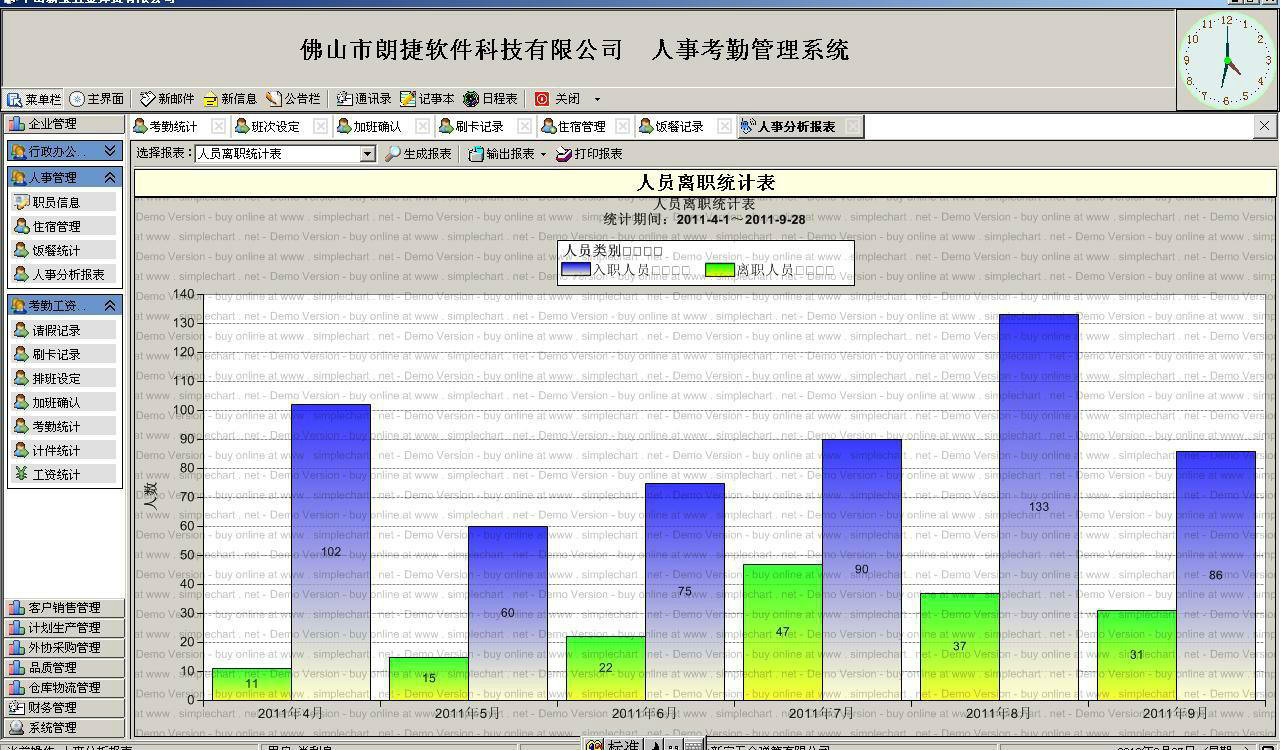This screenshot has height=750, width=1280.
Task: Close the 饭餐记录 tab
Action: tap(724, 126)
